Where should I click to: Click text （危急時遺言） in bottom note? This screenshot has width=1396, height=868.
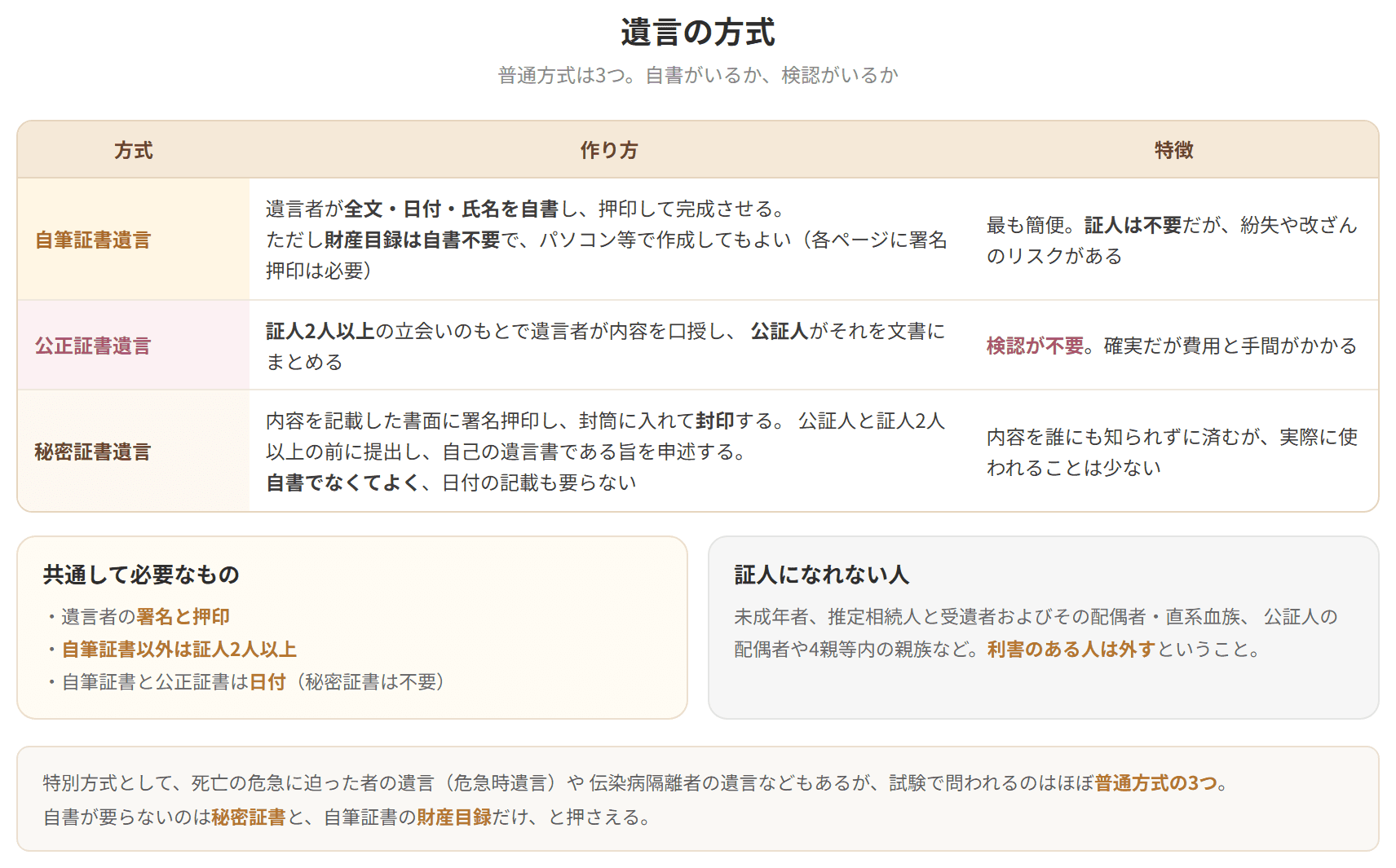[x=500, y=783]
